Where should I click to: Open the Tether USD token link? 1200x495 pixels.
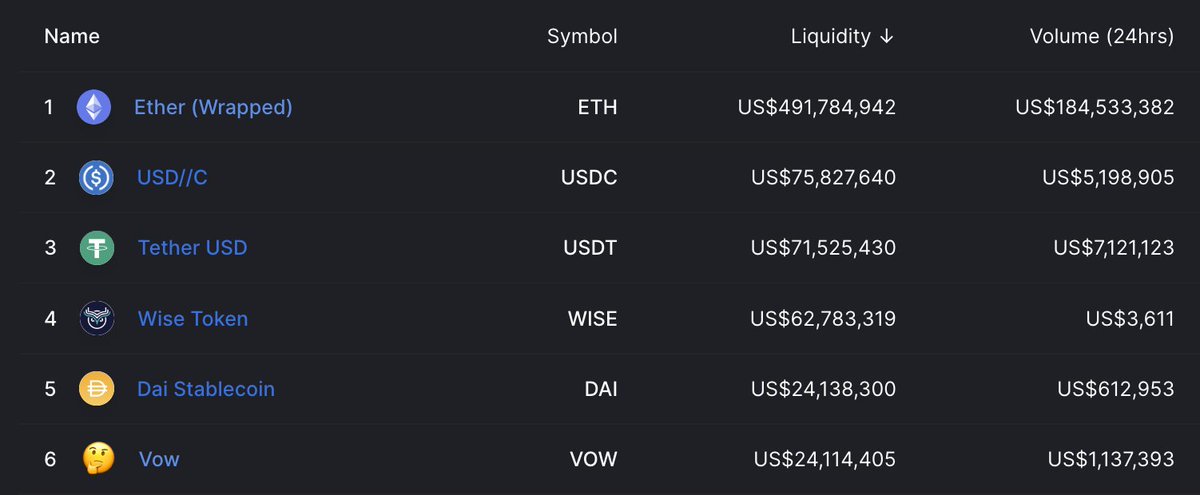tap(192, 248)
